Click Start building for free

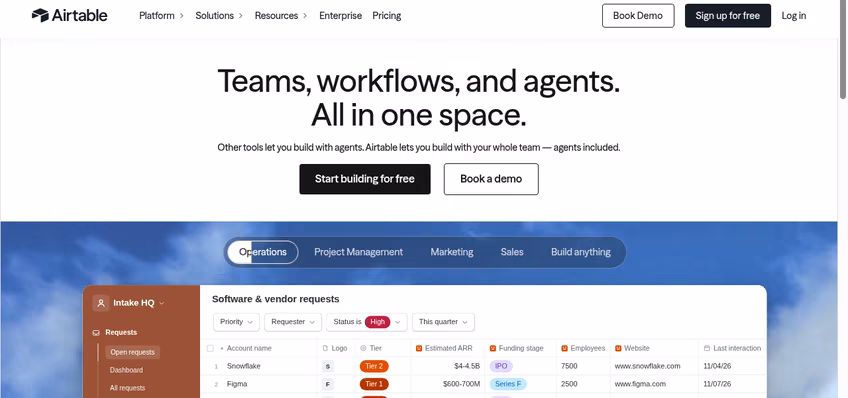pos(365,179)
